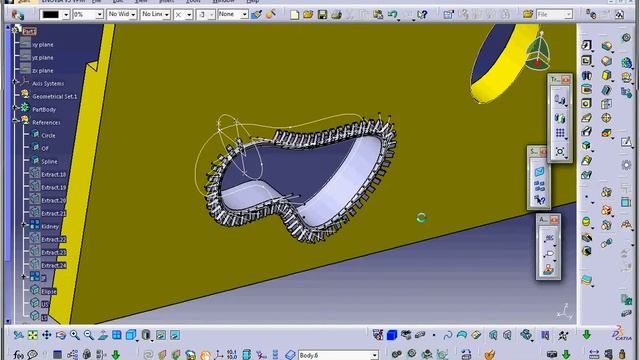Close the small A... floating toolbar

(554, 220)
